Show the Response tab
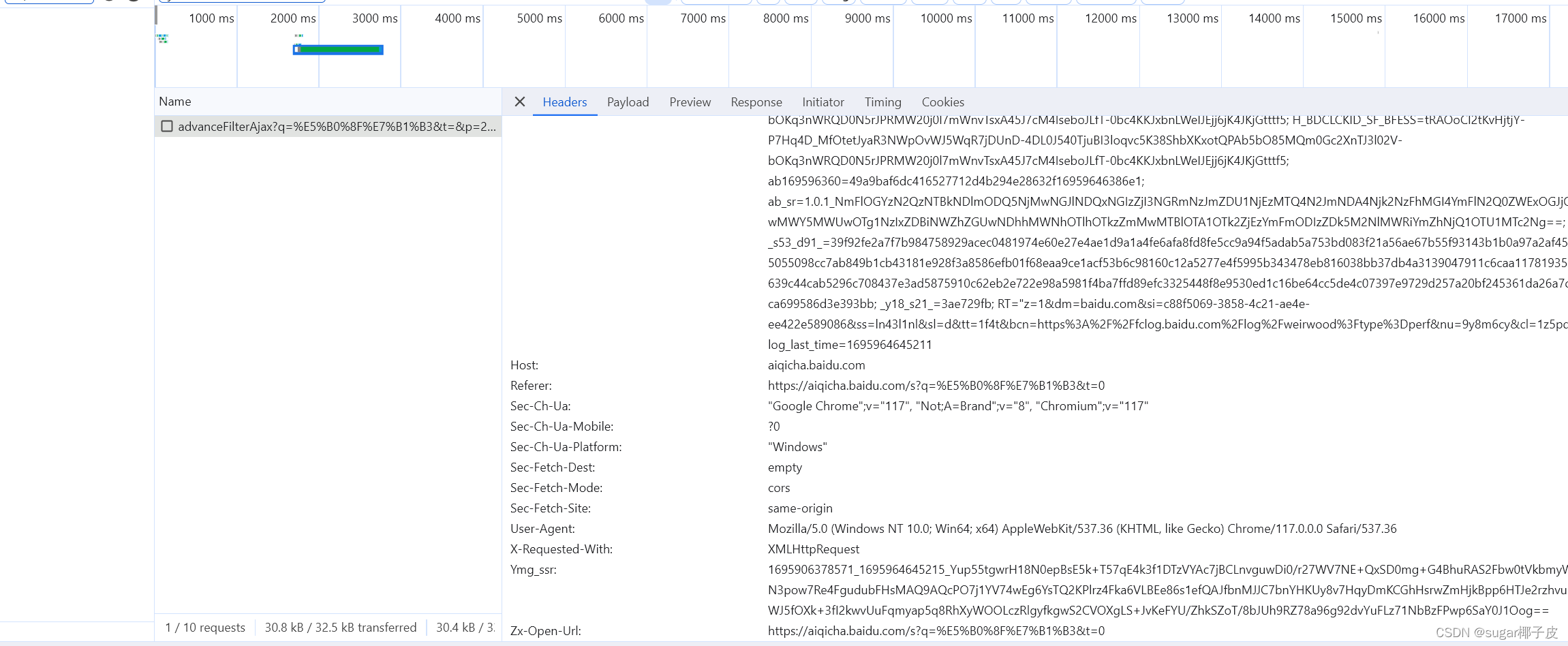 point(756,102)
